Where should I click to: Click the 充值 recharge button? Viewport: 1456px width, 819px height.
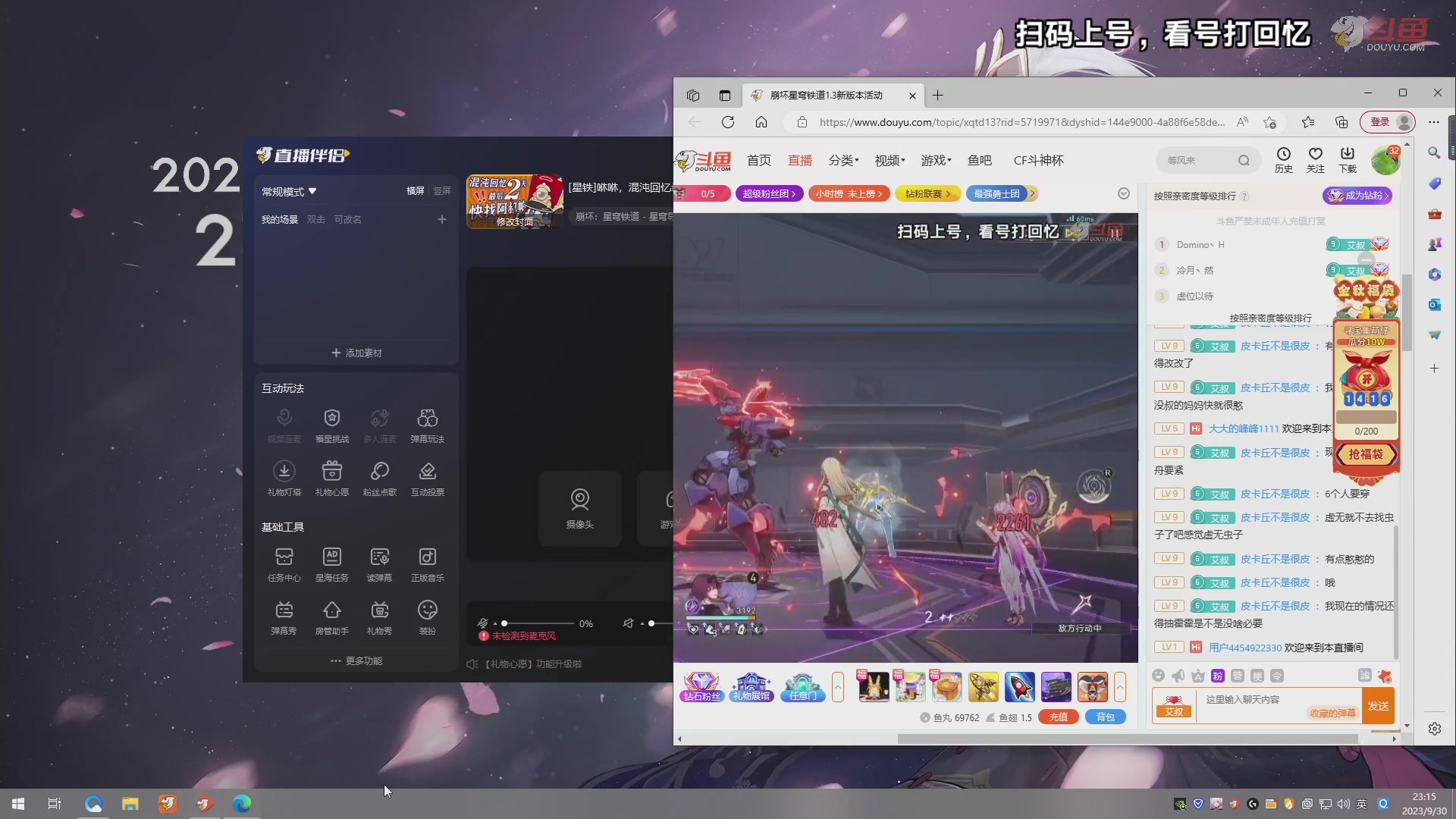coord(1059,717)
